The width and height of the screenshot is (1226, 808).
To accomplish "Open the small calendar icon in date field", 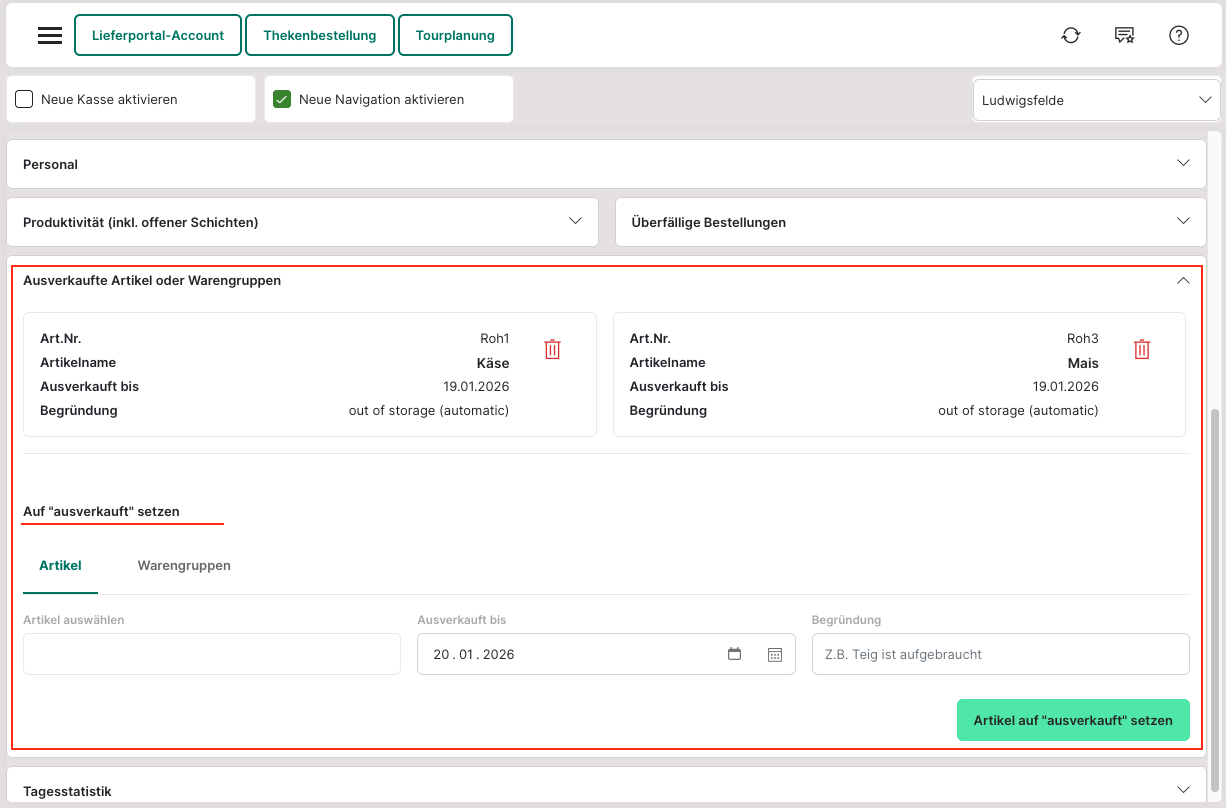I will click(735, 654).
